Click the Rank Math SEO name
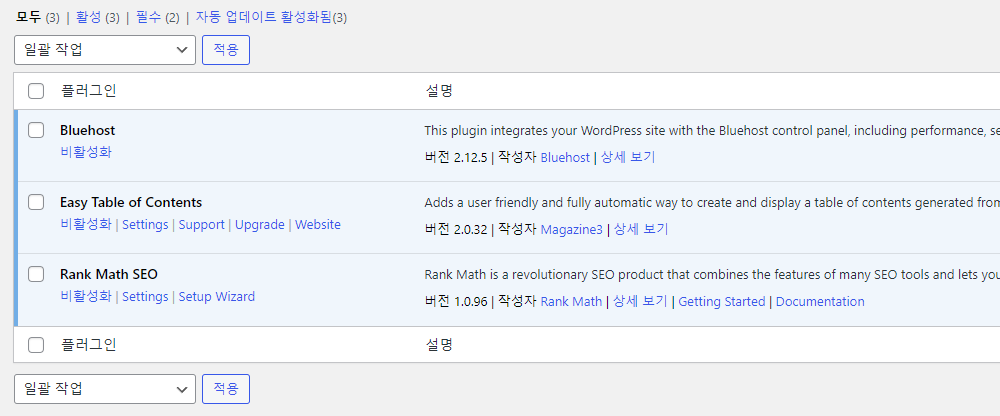Viewport: 1000px width, 416px height. [x=109, y=274]
